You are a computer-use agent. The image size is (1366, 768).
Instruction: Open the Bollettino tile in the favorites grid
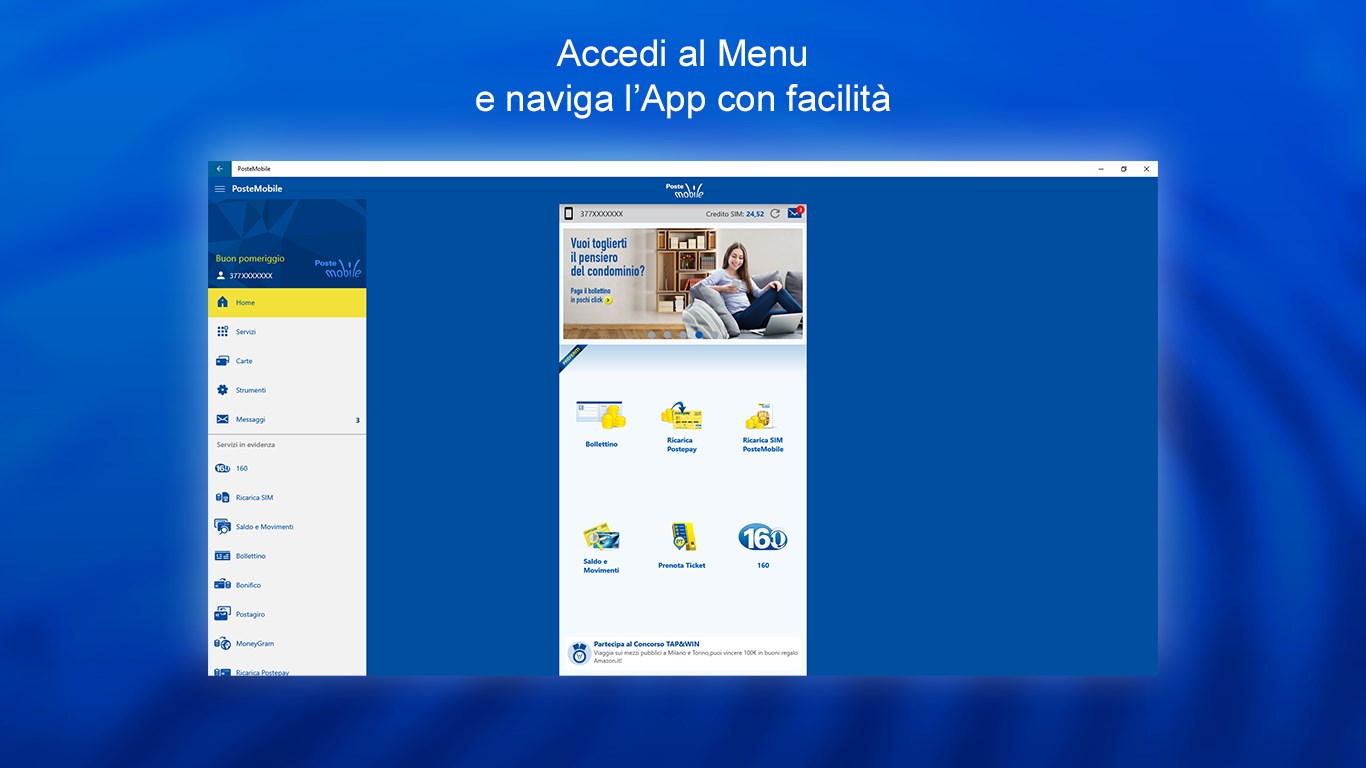tap(601, 424)
